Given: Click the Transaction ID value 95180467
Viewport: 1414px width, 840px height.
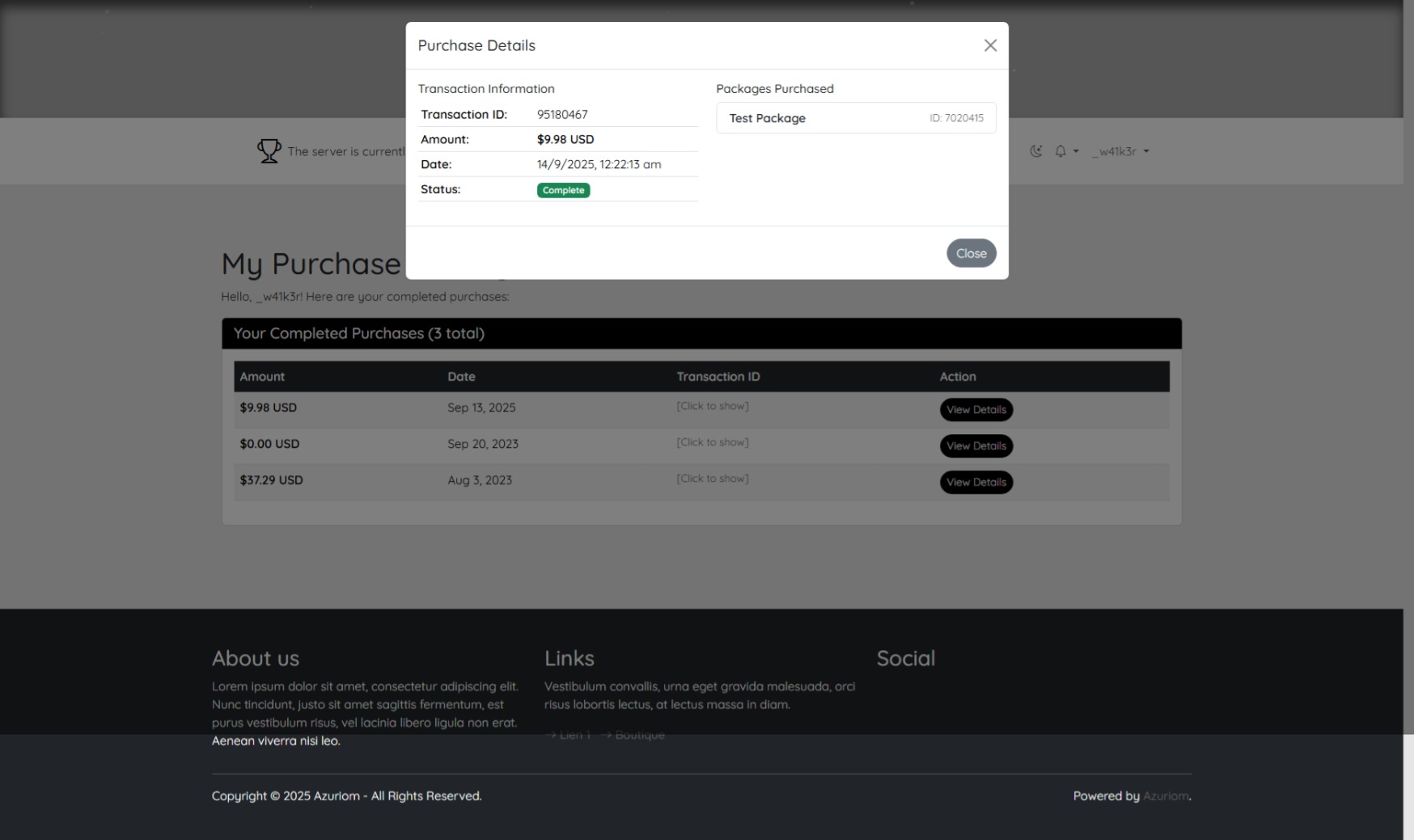Looking at the screenshot, I should (562, 115).
